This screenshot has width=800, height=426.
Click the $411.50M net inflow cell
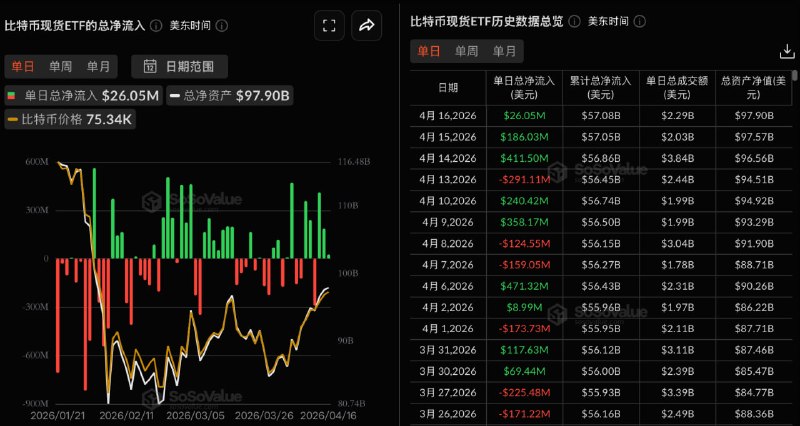524,159
